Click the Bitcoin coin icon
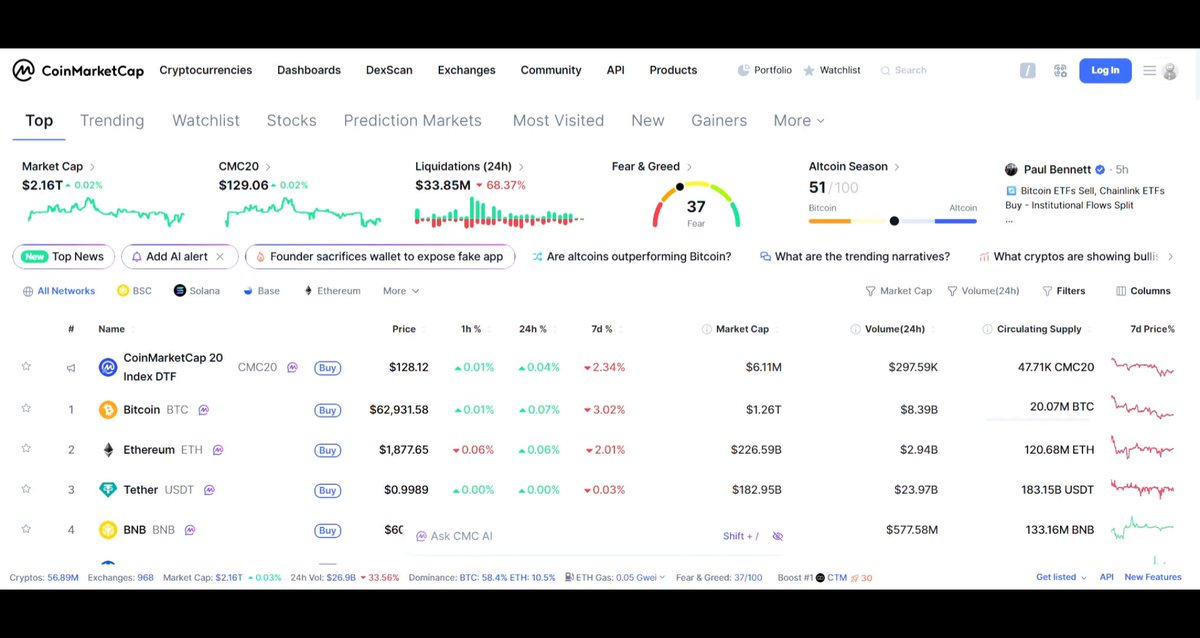The image size is (1200, 638). pyautogui.click(x=108, y=409)
